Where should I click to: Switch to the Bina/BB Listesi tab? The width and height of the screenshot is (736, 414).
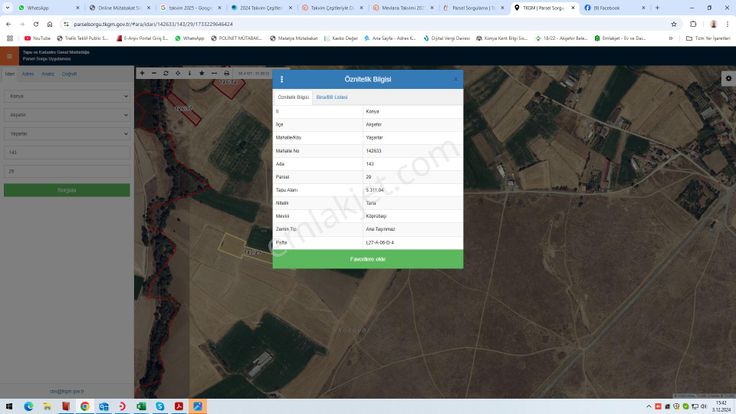[331, 96]
